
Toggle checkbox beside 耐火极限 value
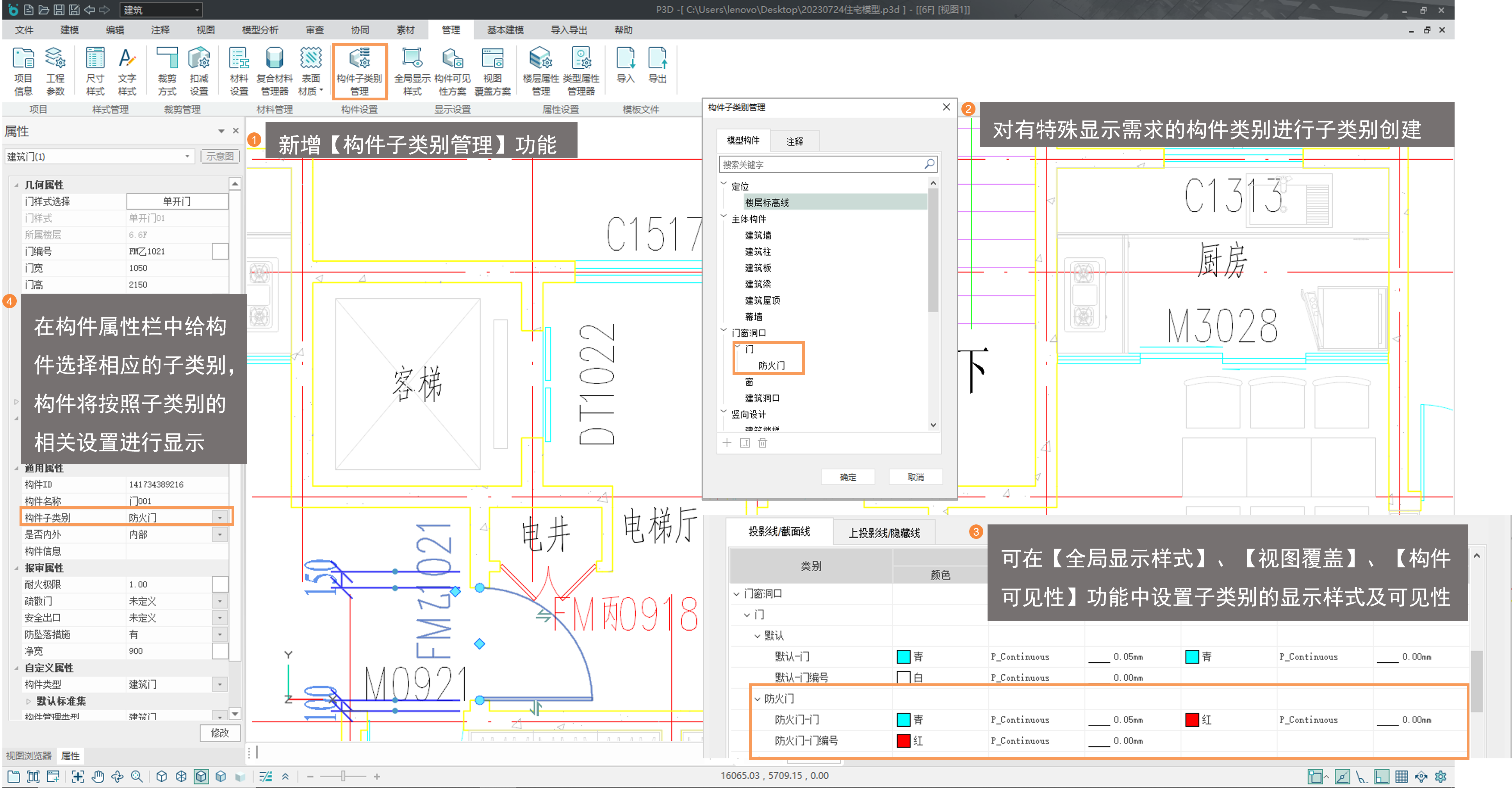(x=220, y=585)
